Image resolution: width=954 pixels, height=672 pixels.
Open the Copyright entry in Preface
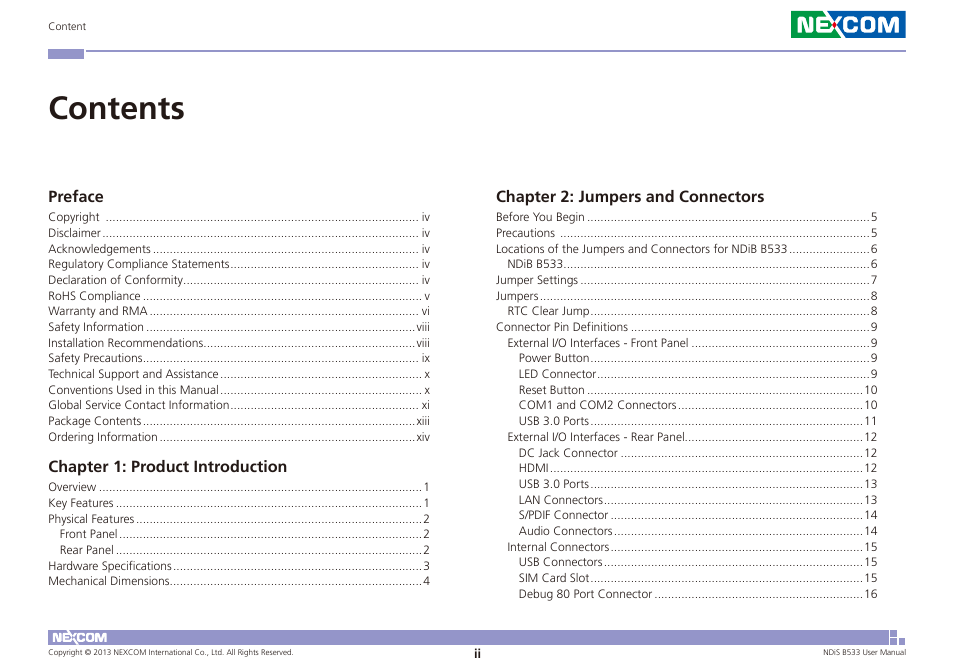[239, 217]
